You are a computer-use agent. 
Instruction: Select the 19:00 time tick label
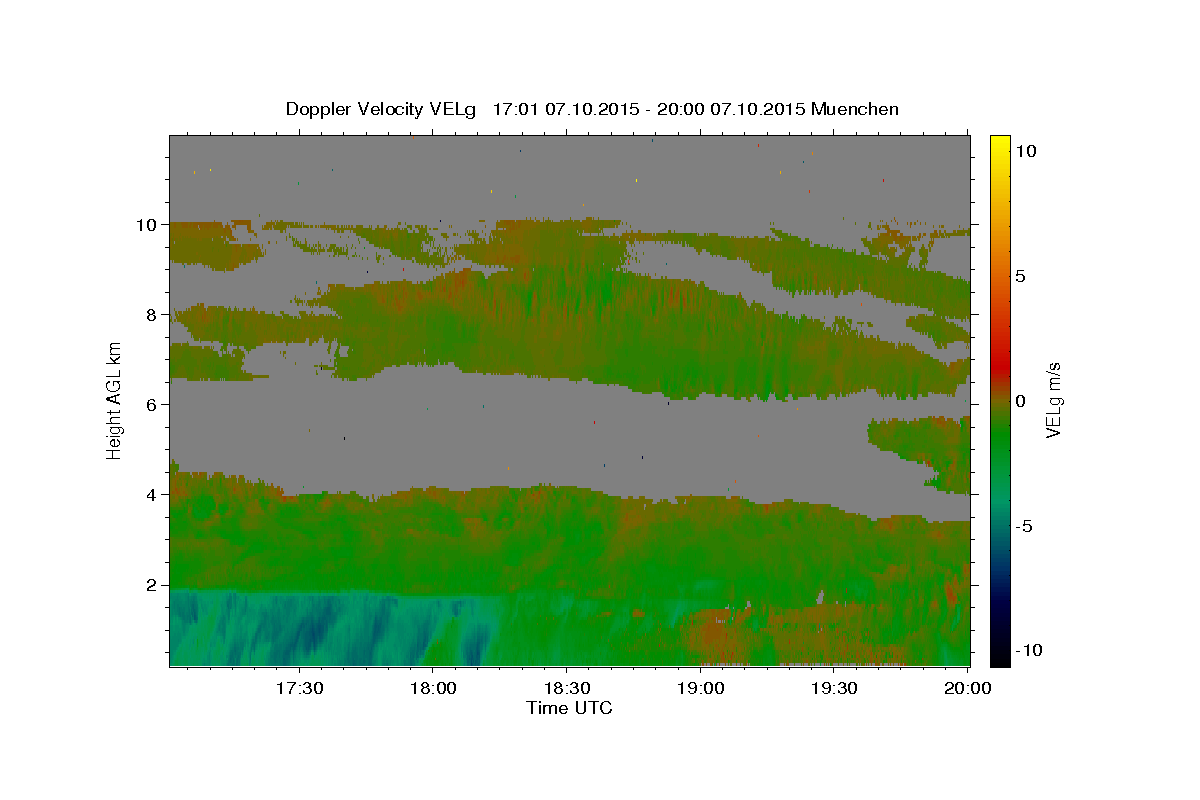point(701,689)
